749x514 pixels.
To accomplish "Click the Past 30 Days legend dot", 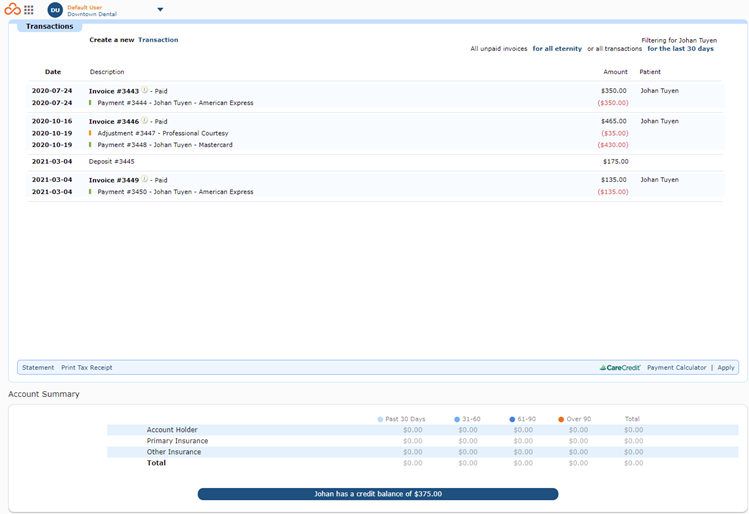I will [x=380, y=419].
